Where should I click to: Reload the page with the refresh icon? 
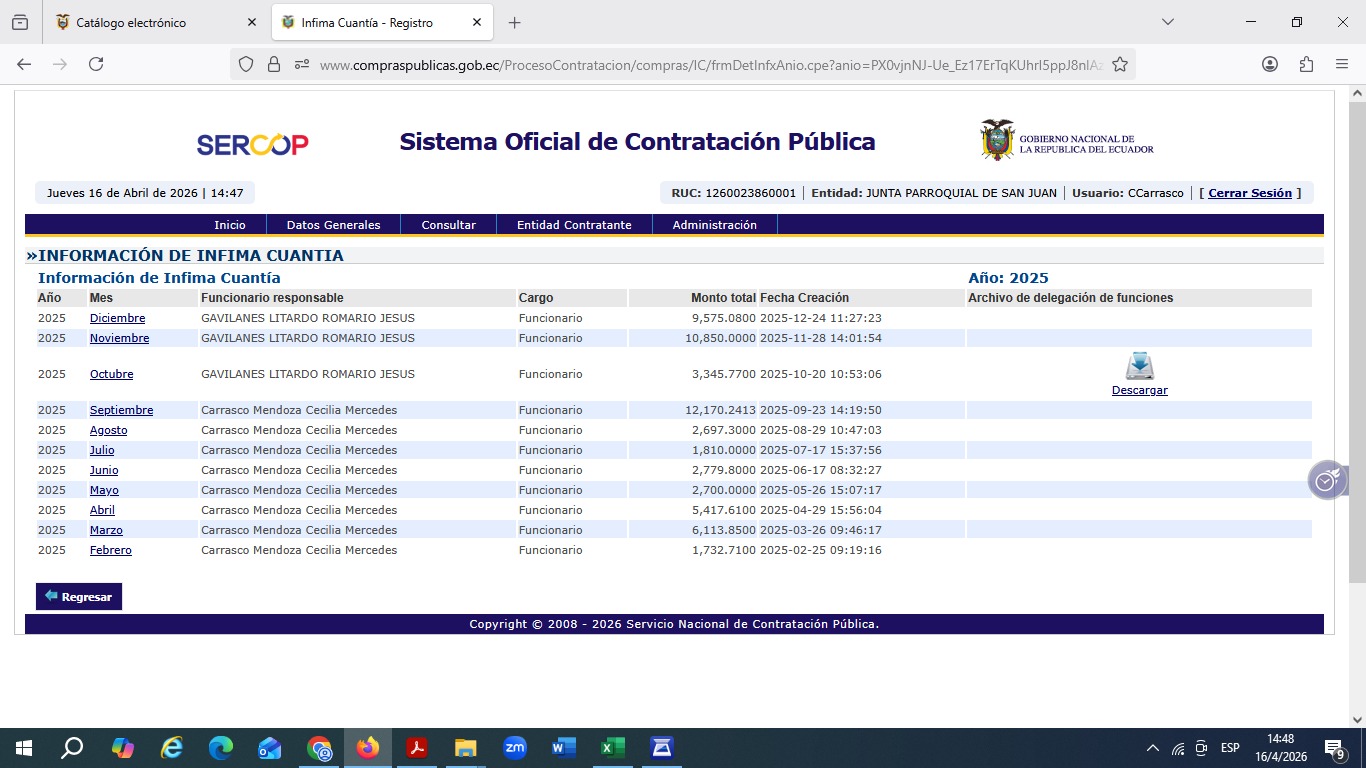click(96, 64)
